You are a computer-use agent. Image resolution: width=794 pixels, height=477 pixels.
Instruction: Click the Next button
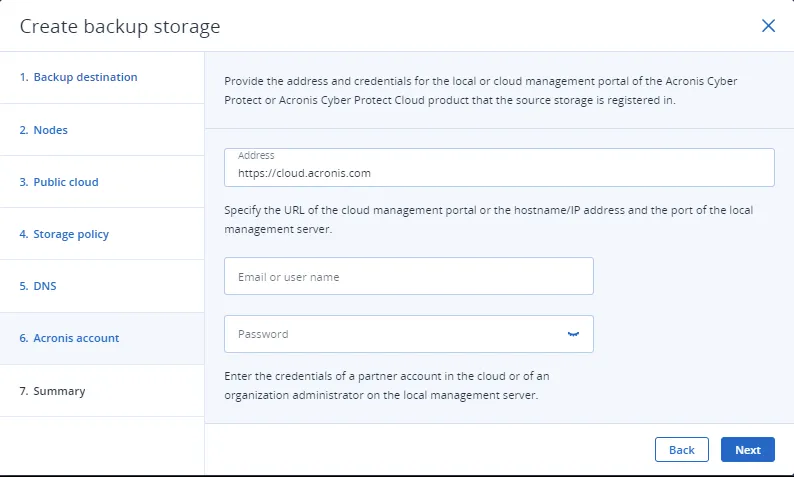click(747, 450)
